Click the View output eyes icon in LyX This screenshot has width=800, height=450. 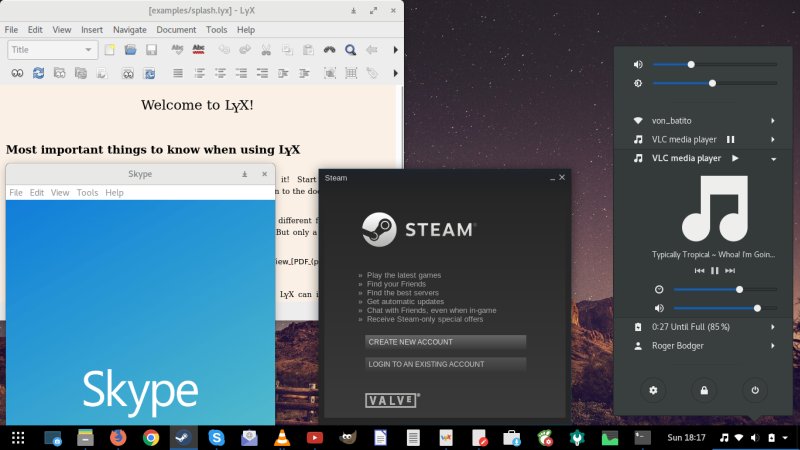click(17, 73)
